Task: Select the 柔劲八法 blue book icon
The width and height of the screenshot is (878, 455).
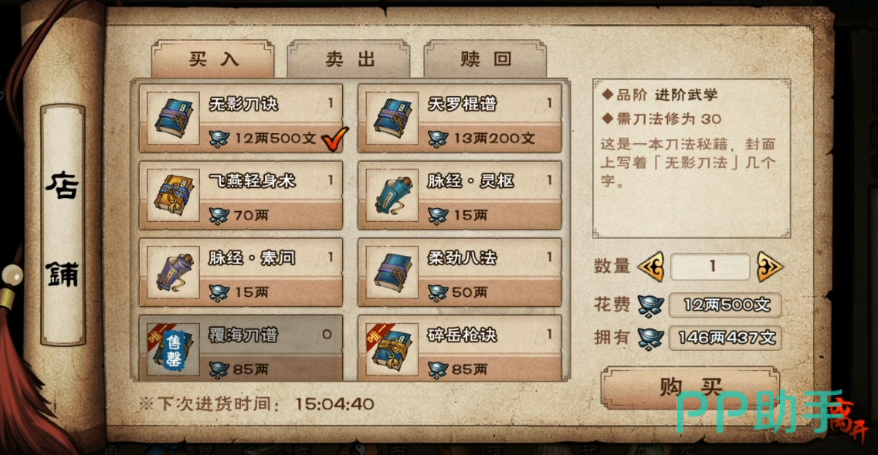Action: [393, 273]
